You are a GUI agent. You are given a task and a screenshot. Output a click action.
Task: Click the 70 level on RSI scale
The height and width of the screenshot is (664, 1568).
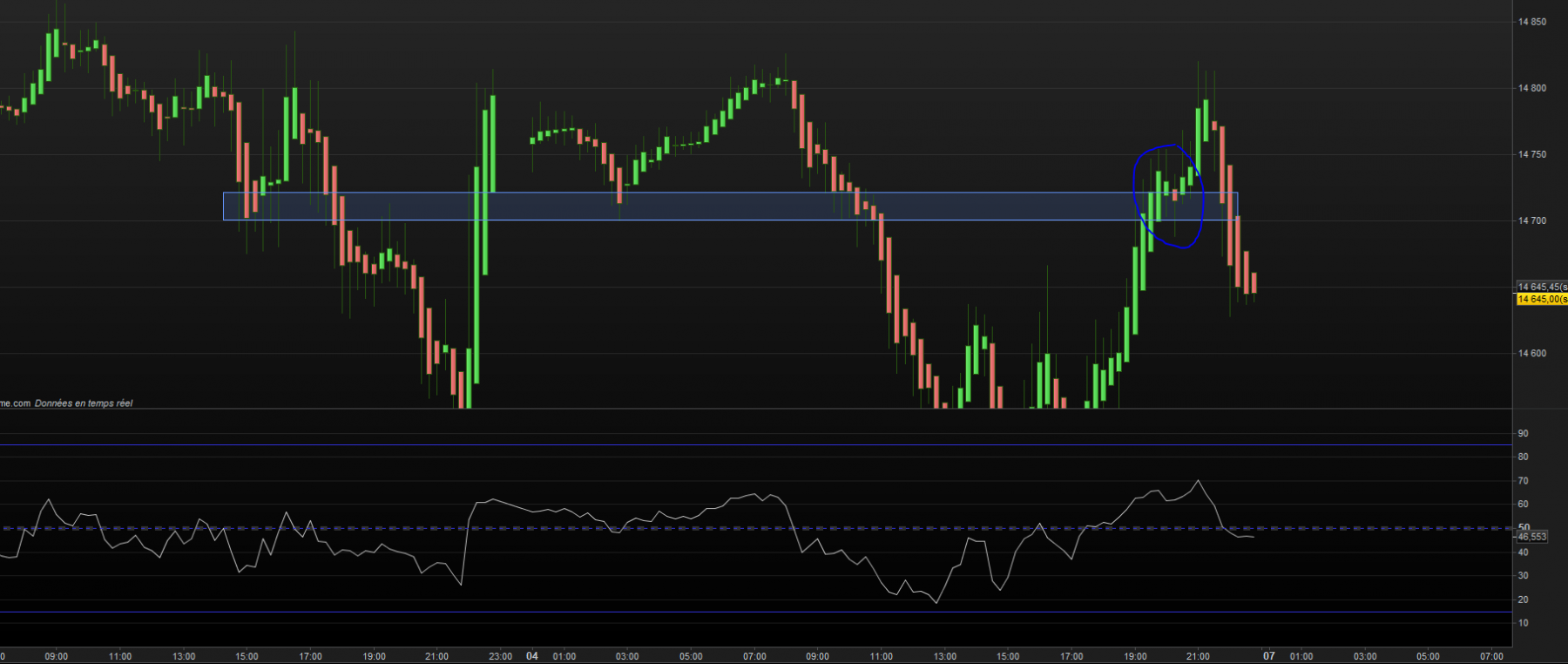(x=1523, y=481)
